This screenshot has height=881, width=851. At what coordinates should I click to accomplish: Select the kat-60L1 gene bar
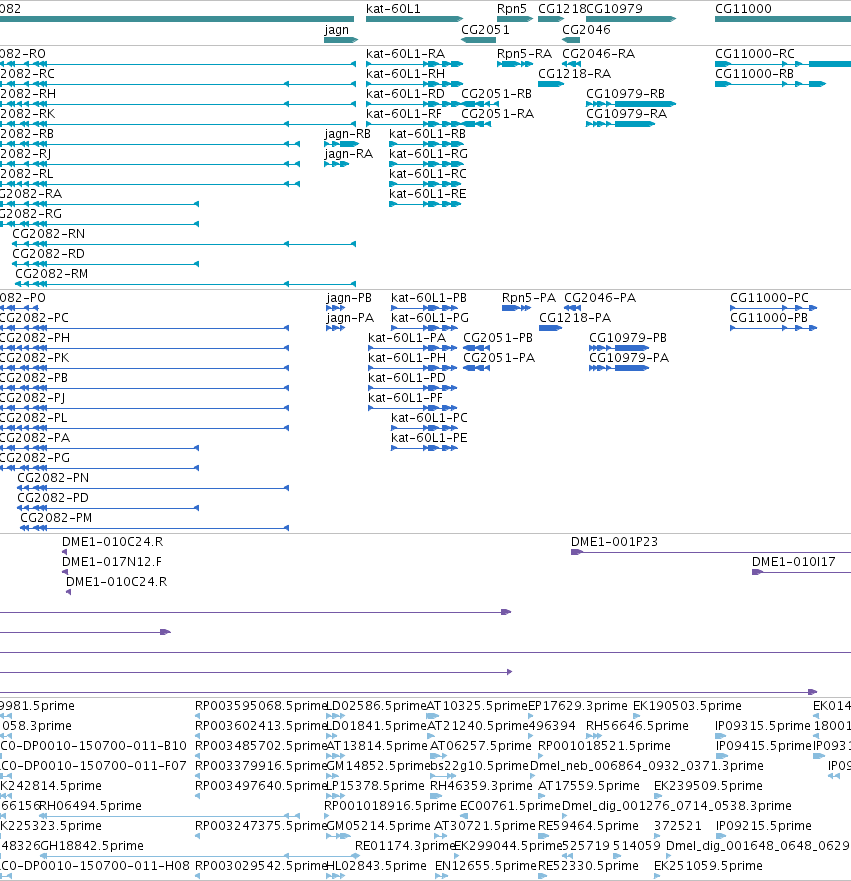point(414,19)
